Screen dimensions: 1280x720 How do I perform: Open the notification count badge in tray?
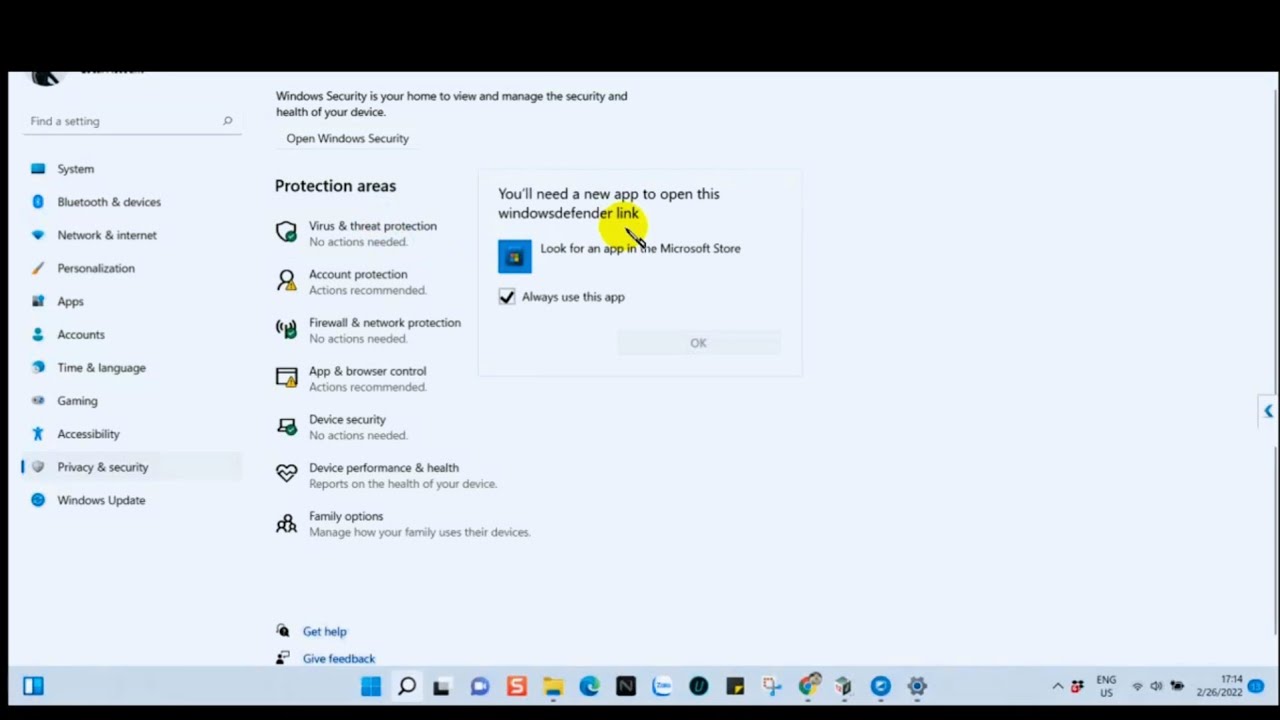(1256, 687)
